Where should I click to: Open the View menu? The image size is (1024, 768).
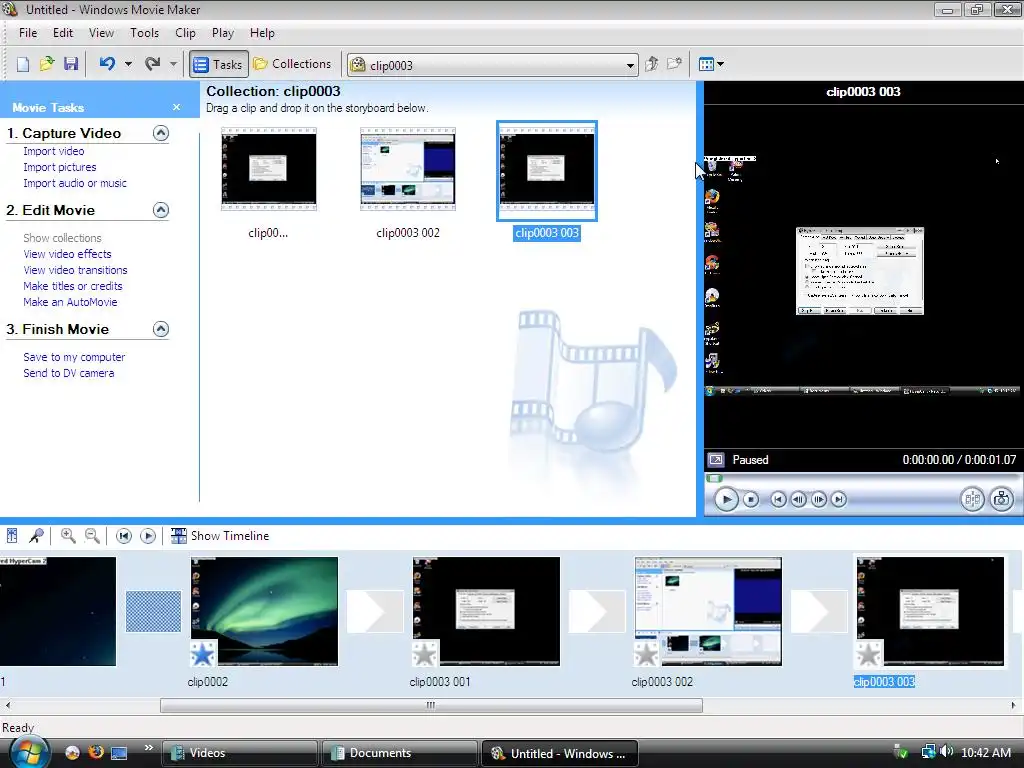click(101, 33)
